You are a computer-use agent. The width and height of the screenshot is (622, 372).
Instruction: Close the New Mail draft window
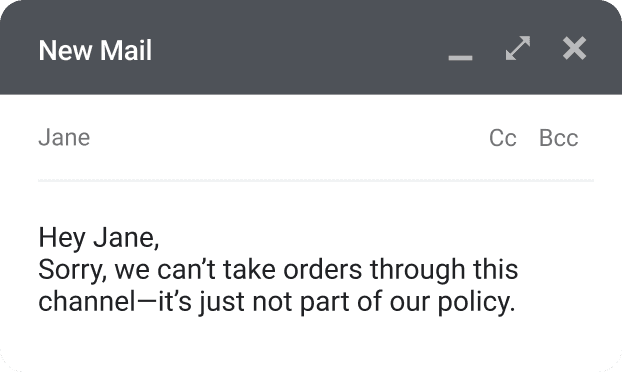point(574,48)
